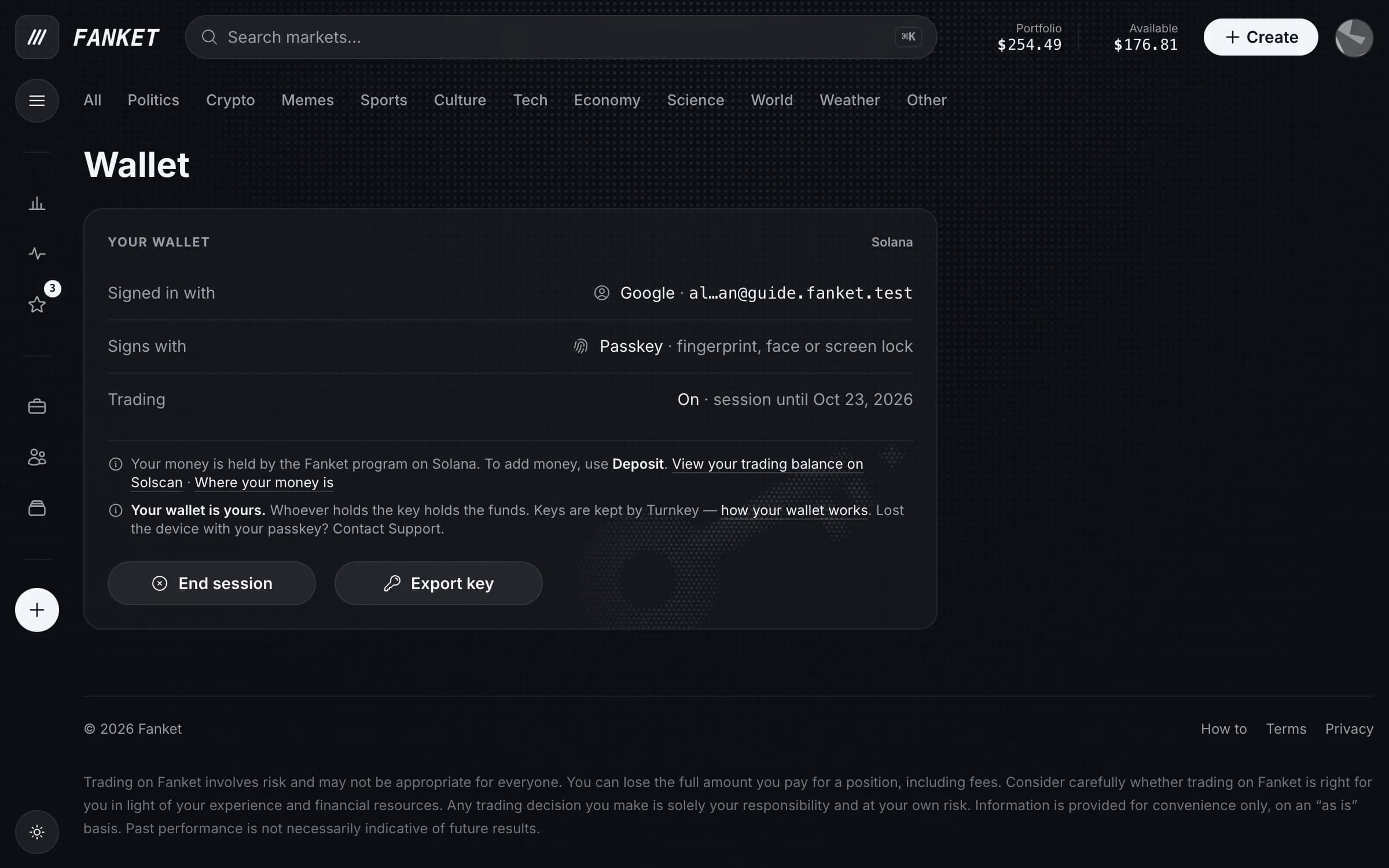Open the Terms footer link
The height and width of the screenshot is (868, 1389).
[1286, 729]
